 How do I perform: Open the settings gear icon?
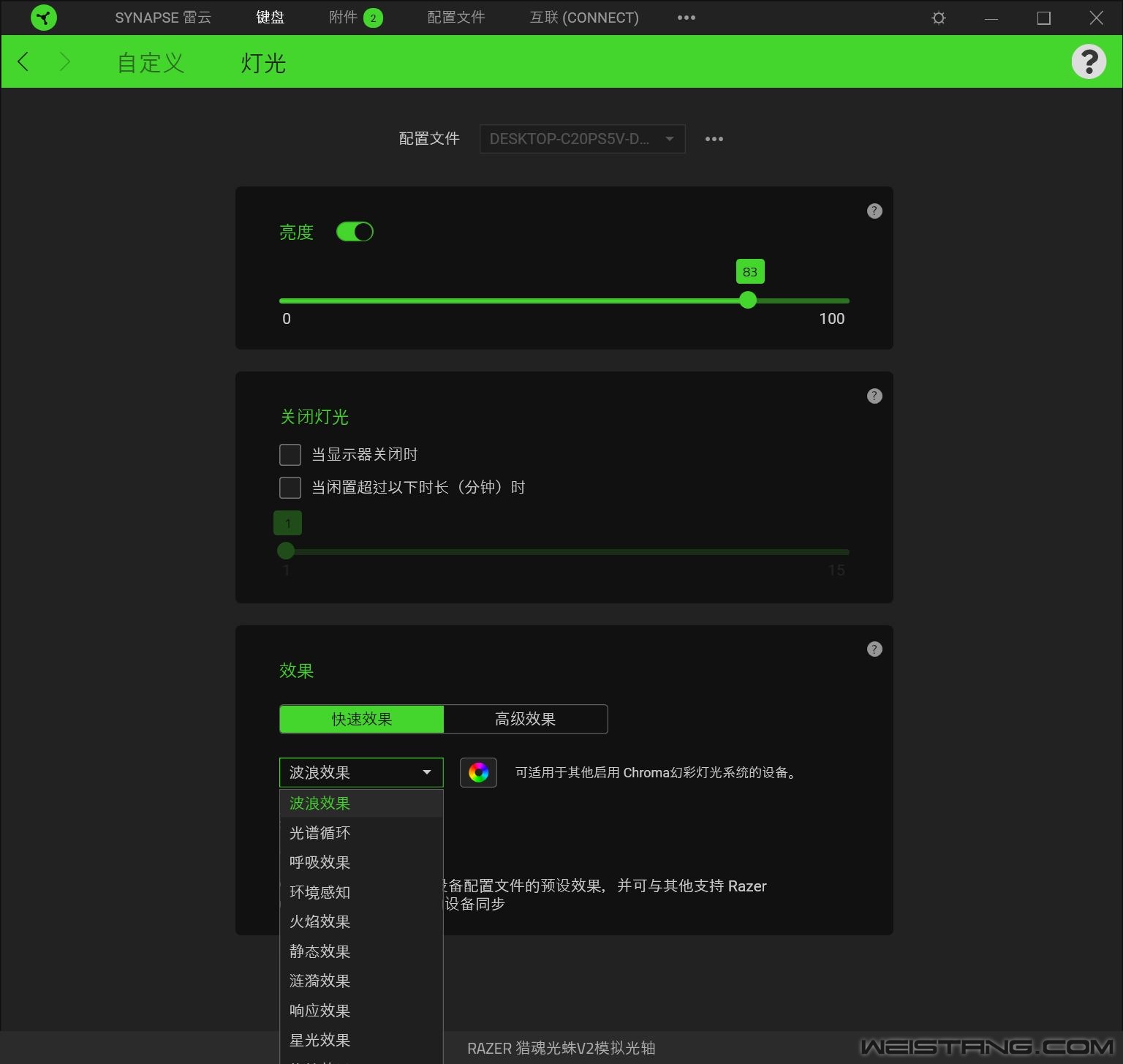[x=939, y=18]
